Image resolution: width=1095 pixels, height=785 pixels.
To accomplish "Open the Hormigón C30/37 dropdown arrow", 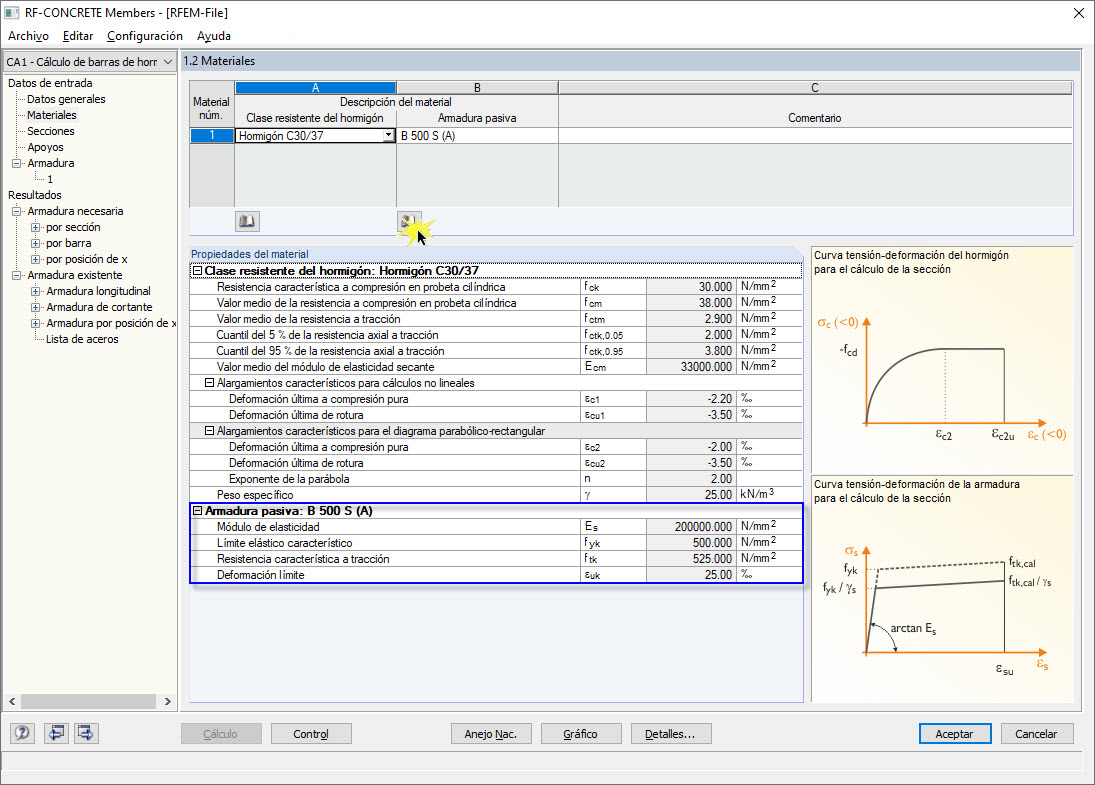I will click(x=388, y=135).
